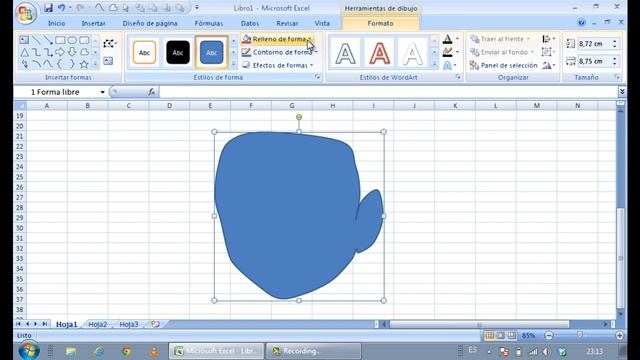Open the Edit shape (modify points) menu
The image size is (640, 360).
point(109,43)
